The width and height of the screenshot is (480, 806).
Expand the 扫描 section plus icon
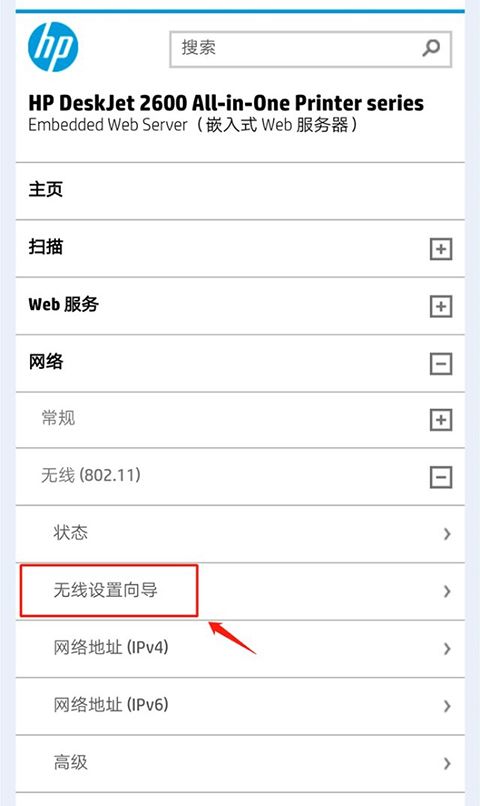pos(441,249)
